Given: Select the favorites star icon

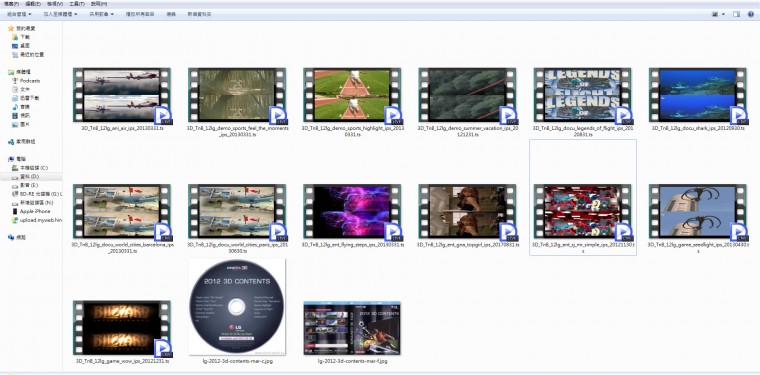Looking at the screenshot, I should pyautogui.click(x=11, y=29).
